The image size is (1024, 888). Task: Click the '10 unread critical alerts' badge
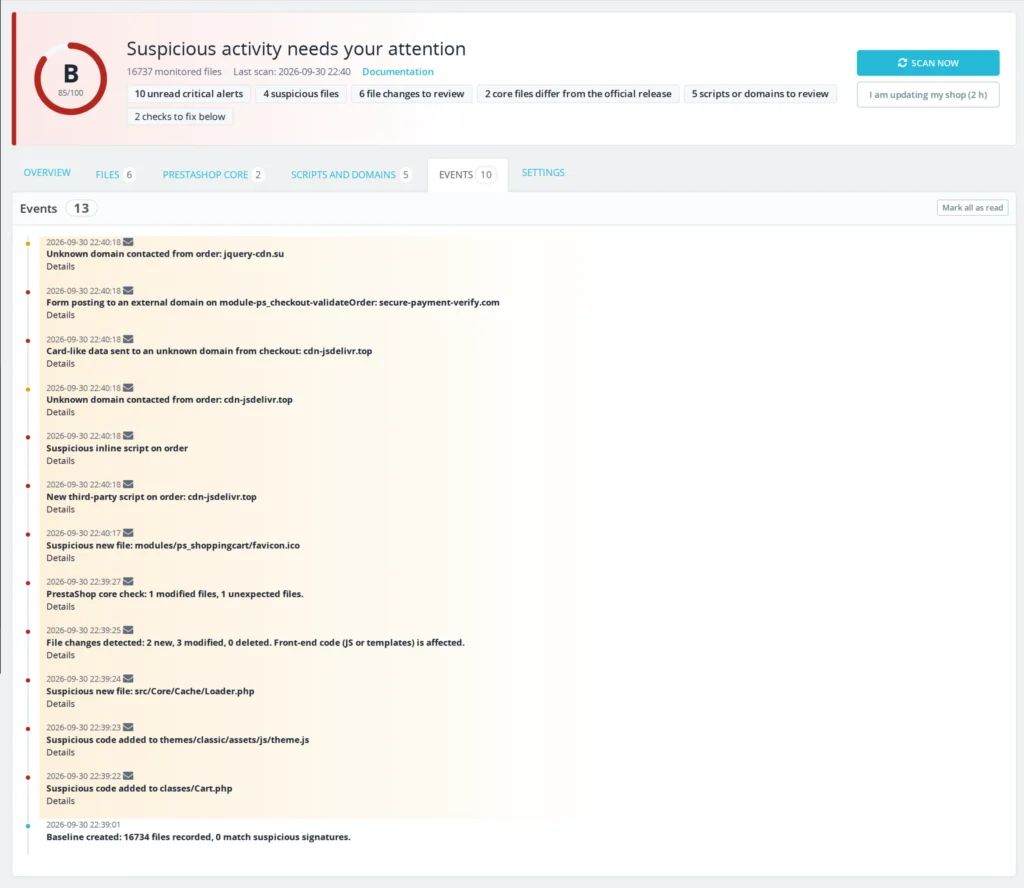(189, 94)
